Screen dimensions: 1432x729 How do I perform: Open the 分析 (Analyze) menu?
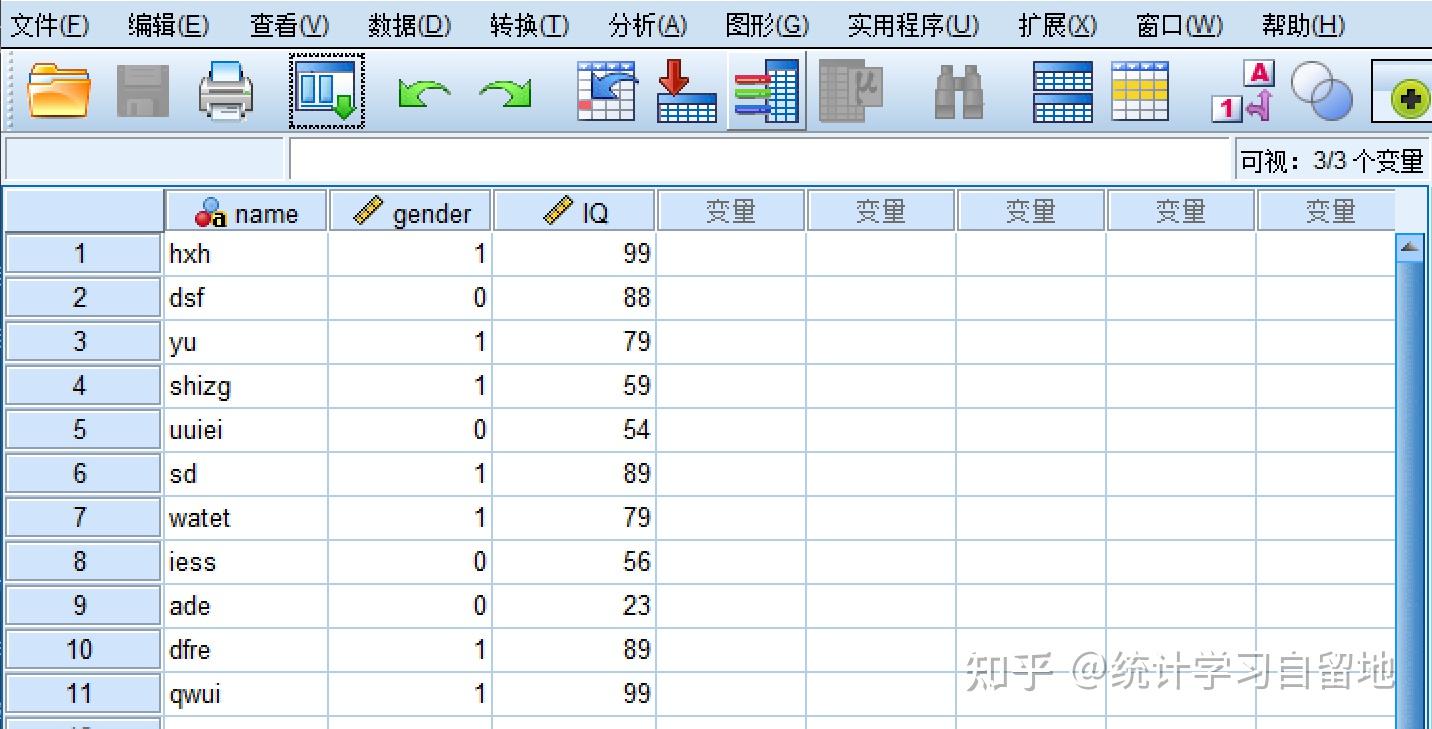pyautogui.click(x=647, y=24)
